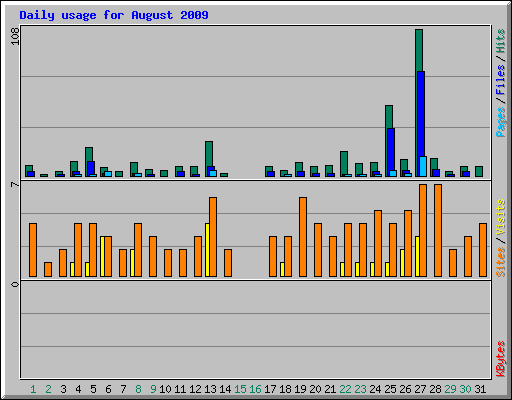Click the orange sites bar for day 13
The height and width of the screenshot is (400, 512).
point(213,237)
